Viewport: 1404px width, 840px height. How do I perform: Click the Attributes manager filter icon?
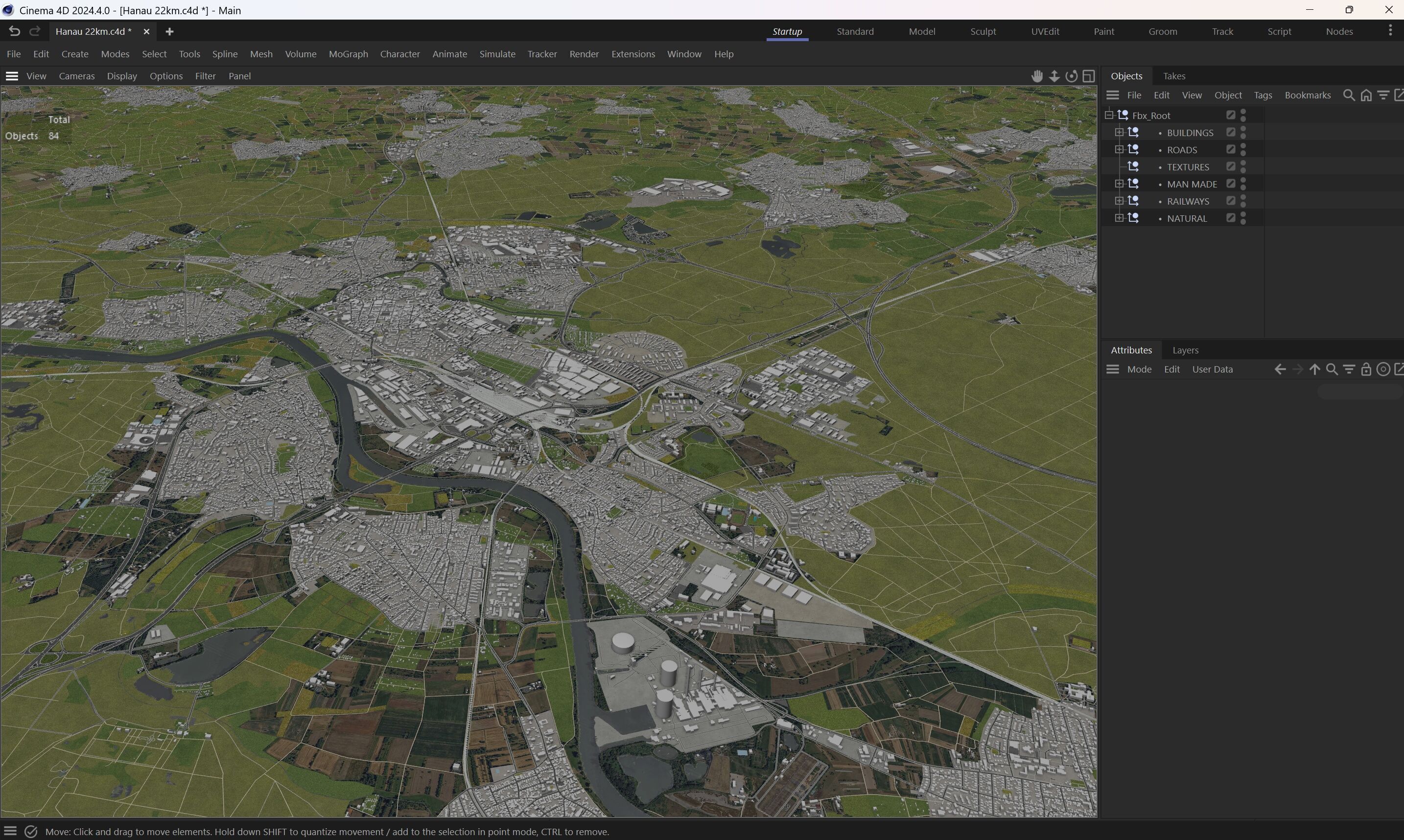(1349, 369)
